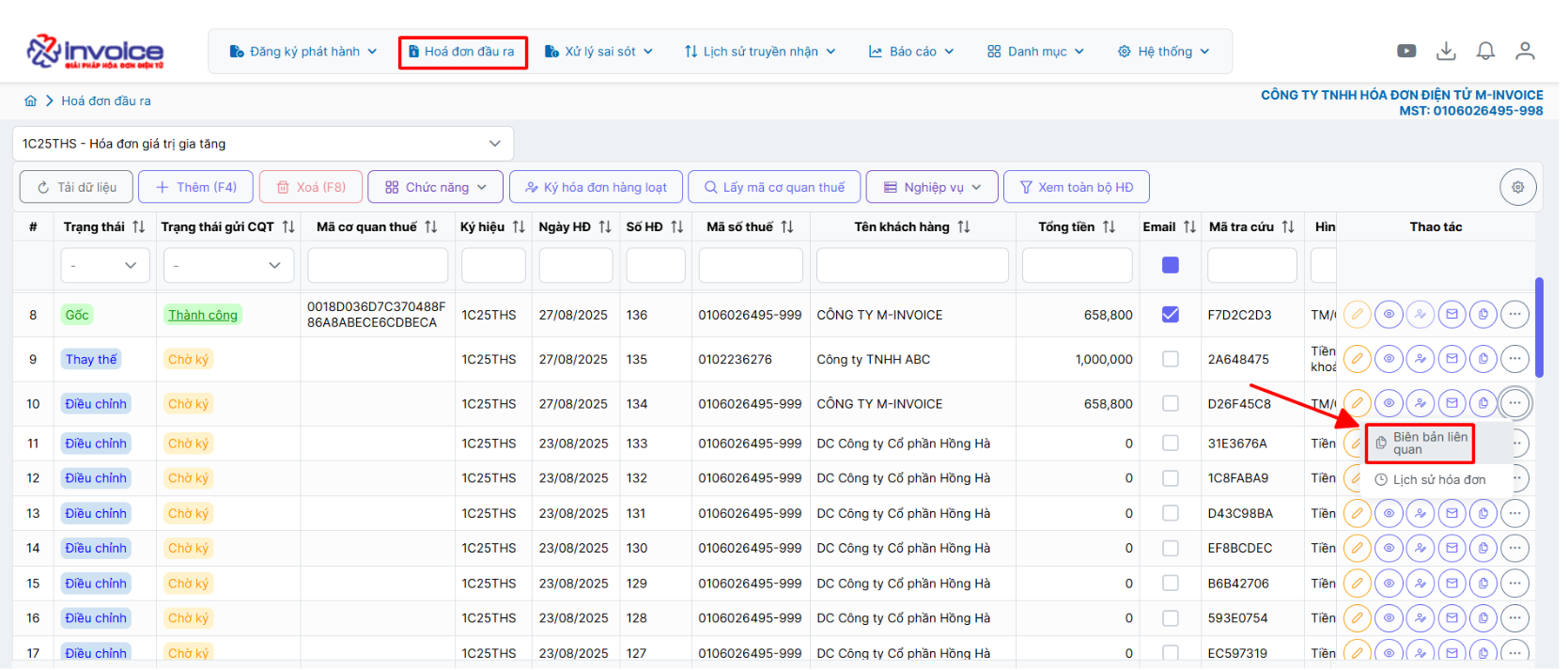Screen dimensions: 1568x670
Task: Check the Email checkbox for invoice 135
Action: pyautogui.click(x=1170, y=359)
